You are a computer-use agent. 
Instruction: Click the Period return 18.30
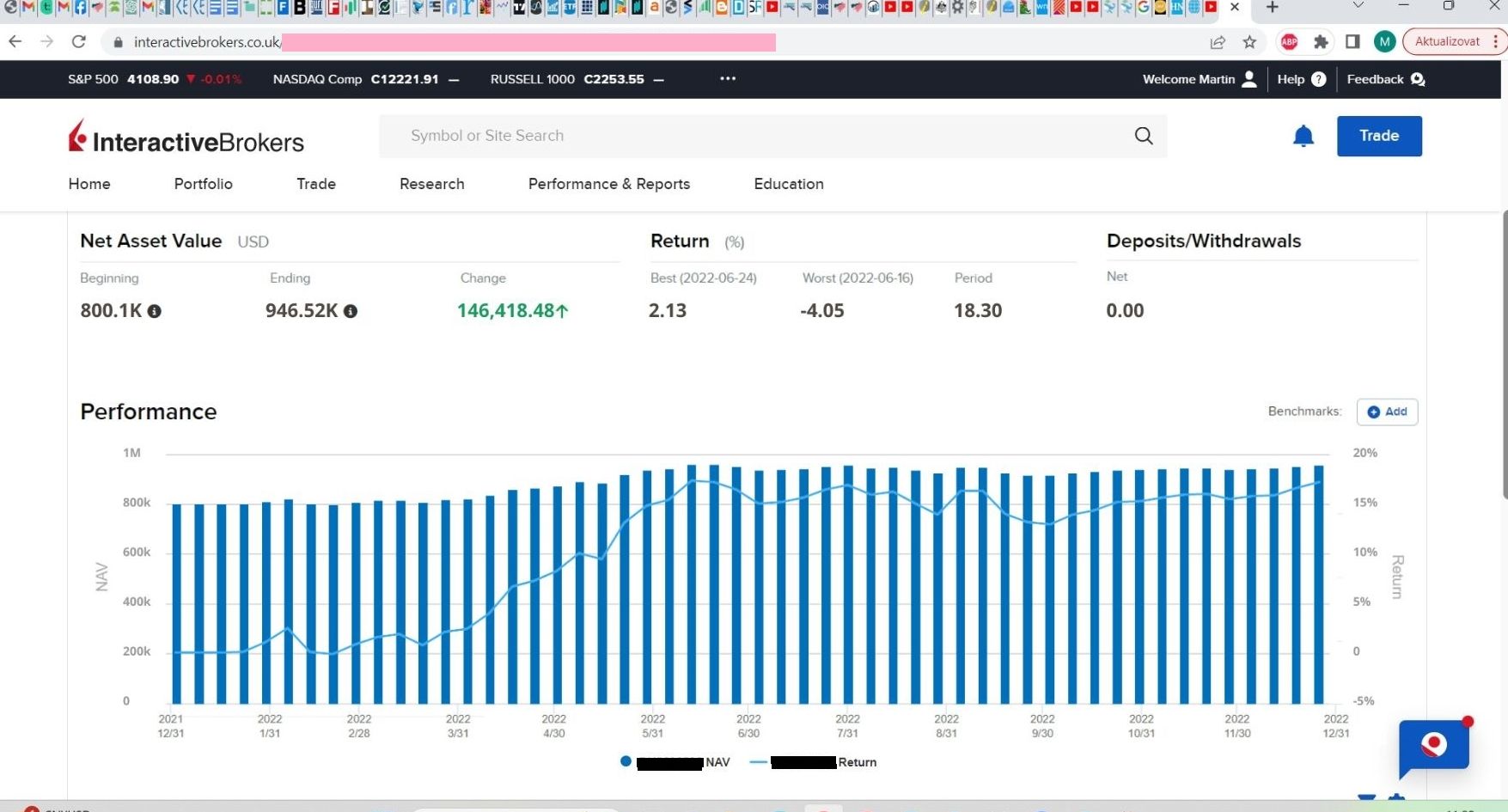click(978, 311)
